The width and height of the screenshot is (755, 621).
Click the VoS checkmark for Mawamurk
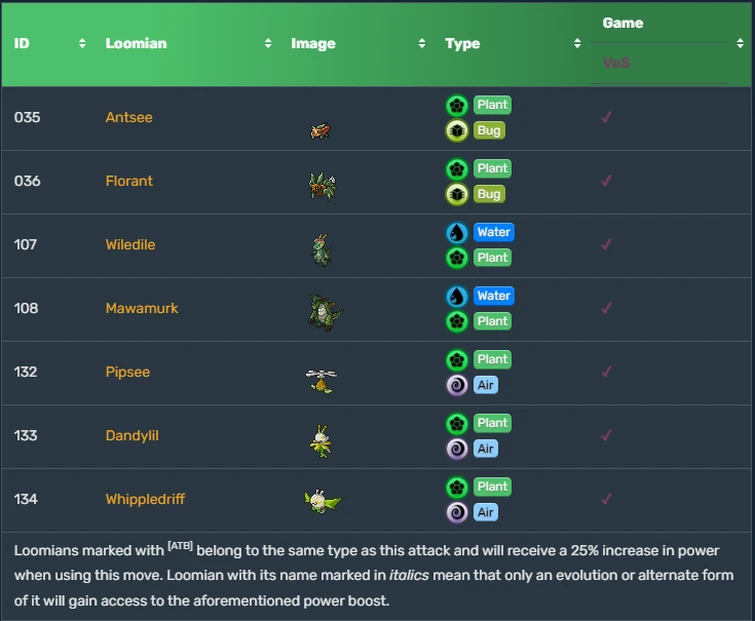pos(606,308)
